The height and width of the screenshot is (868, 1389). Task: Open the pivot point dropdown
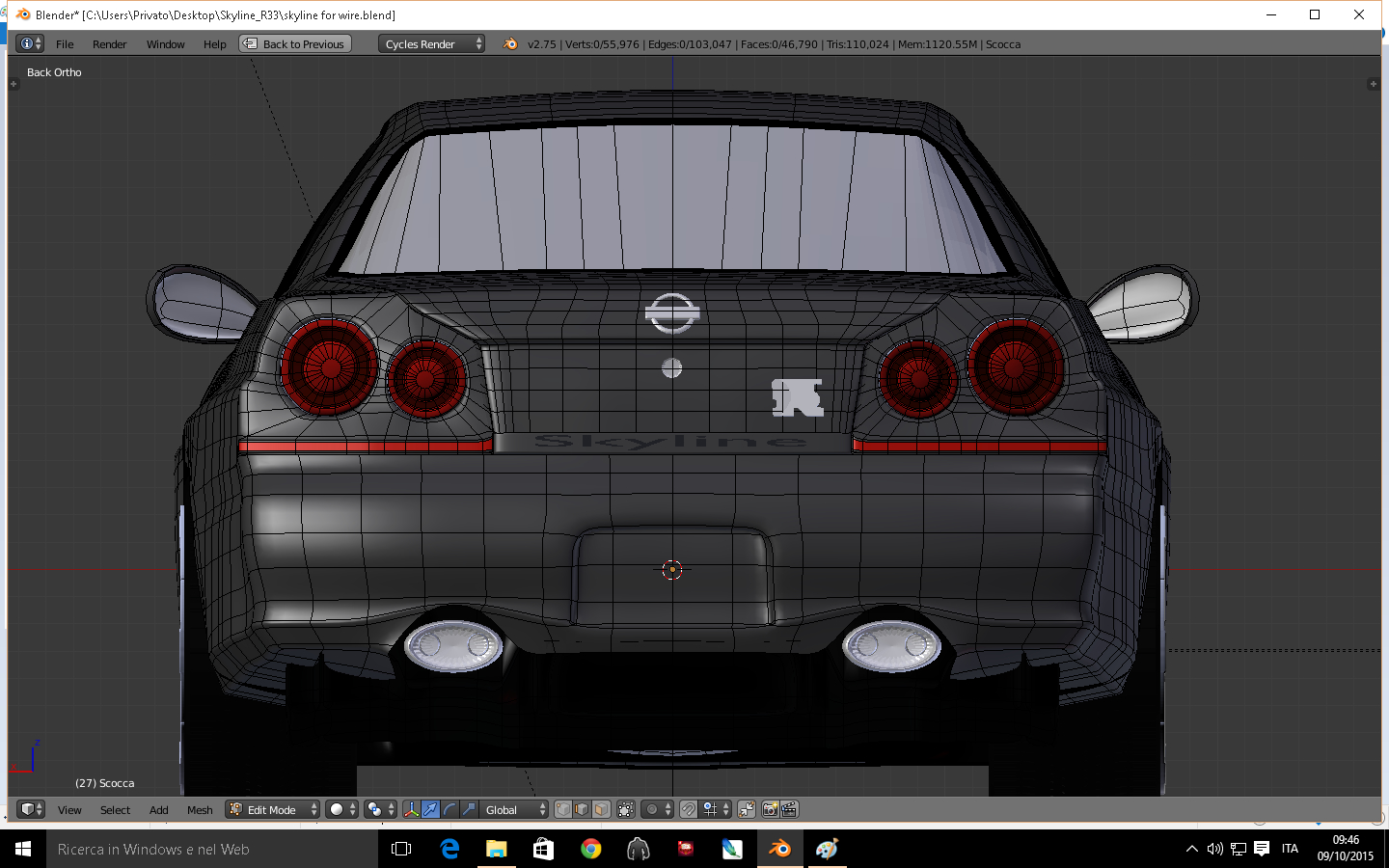tap(381, 809)
